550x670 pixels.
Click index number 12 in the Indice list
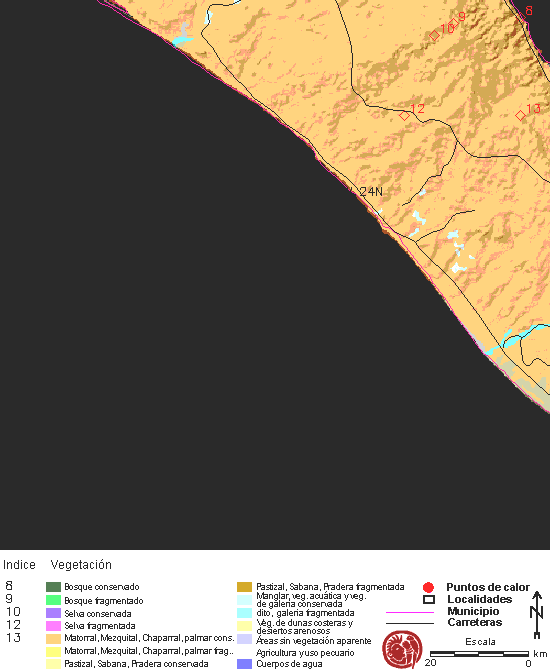pyautogui.click(x=13, y=625)
